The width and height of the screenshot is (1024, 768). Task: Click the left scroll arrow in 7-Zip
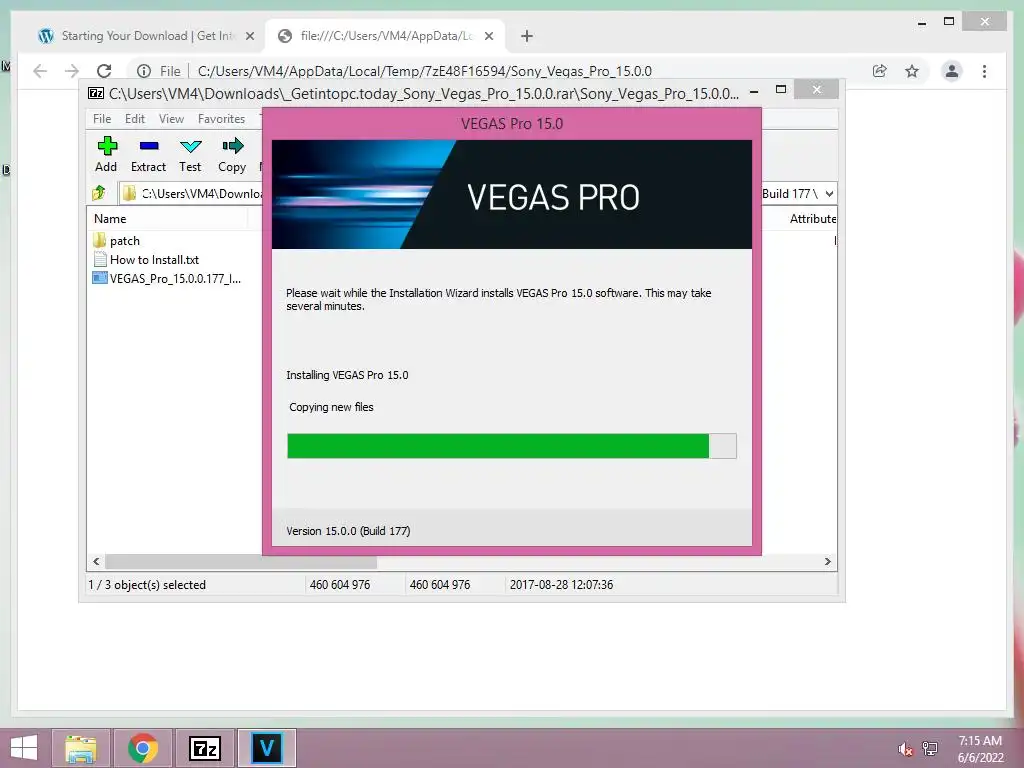point(97,562)
